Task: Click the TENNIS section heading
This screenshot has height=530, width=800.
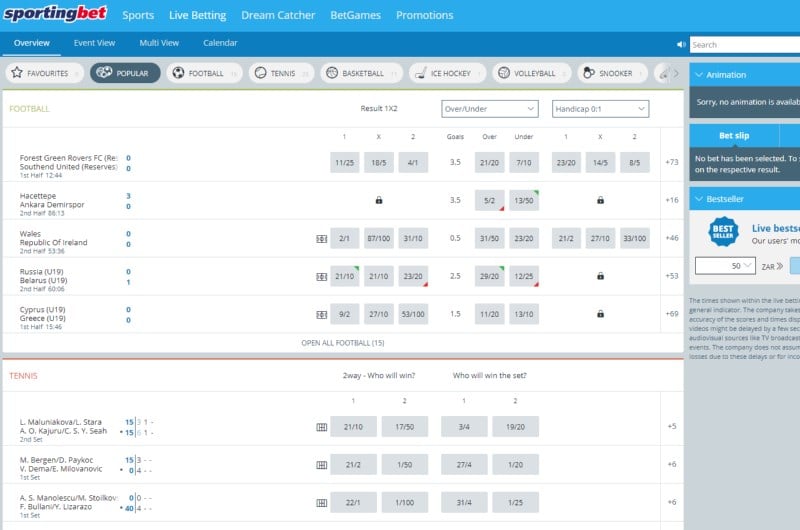Action: [23, 375]
